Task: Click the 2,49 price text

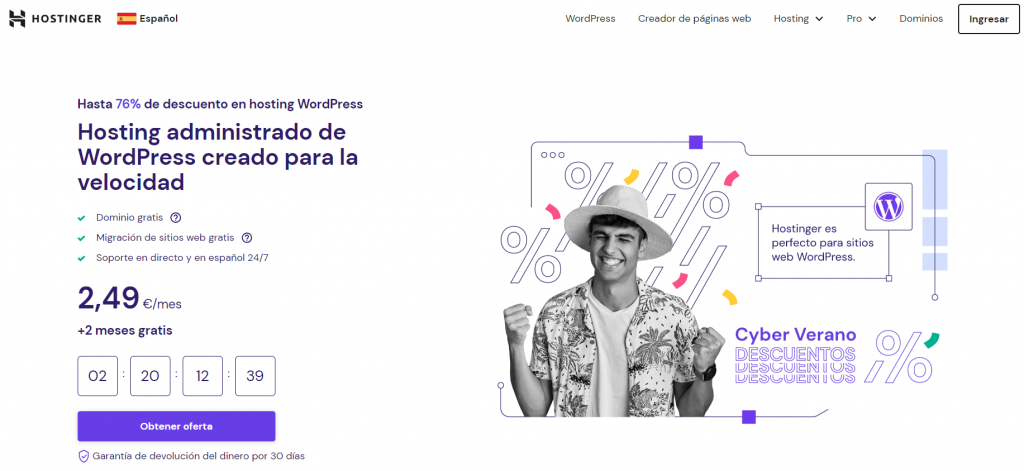Action: click(x=108, y=298)
